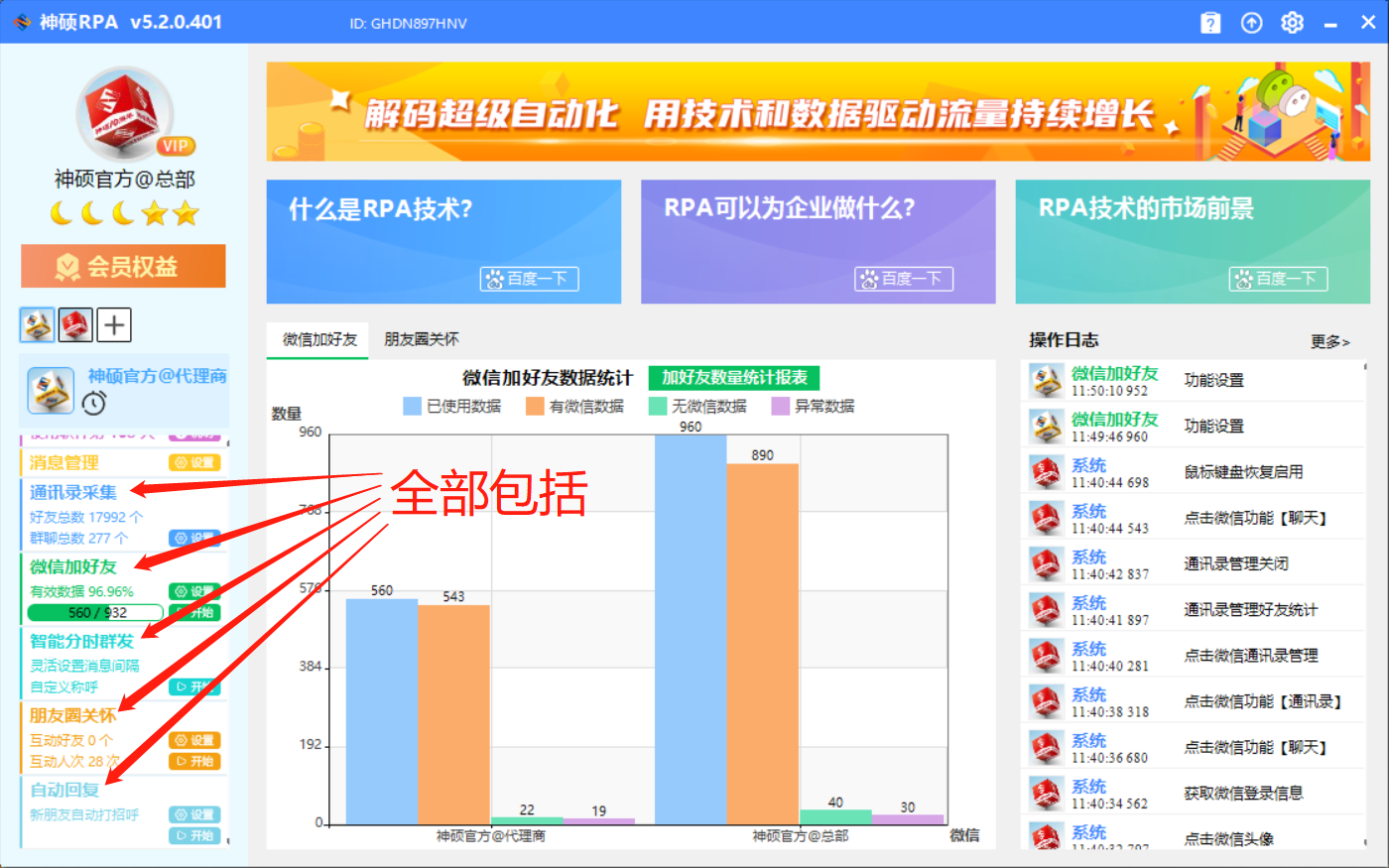1389x868 pixels.
Task: Open 设置 for 消息管理
Action: coord(194,462)
